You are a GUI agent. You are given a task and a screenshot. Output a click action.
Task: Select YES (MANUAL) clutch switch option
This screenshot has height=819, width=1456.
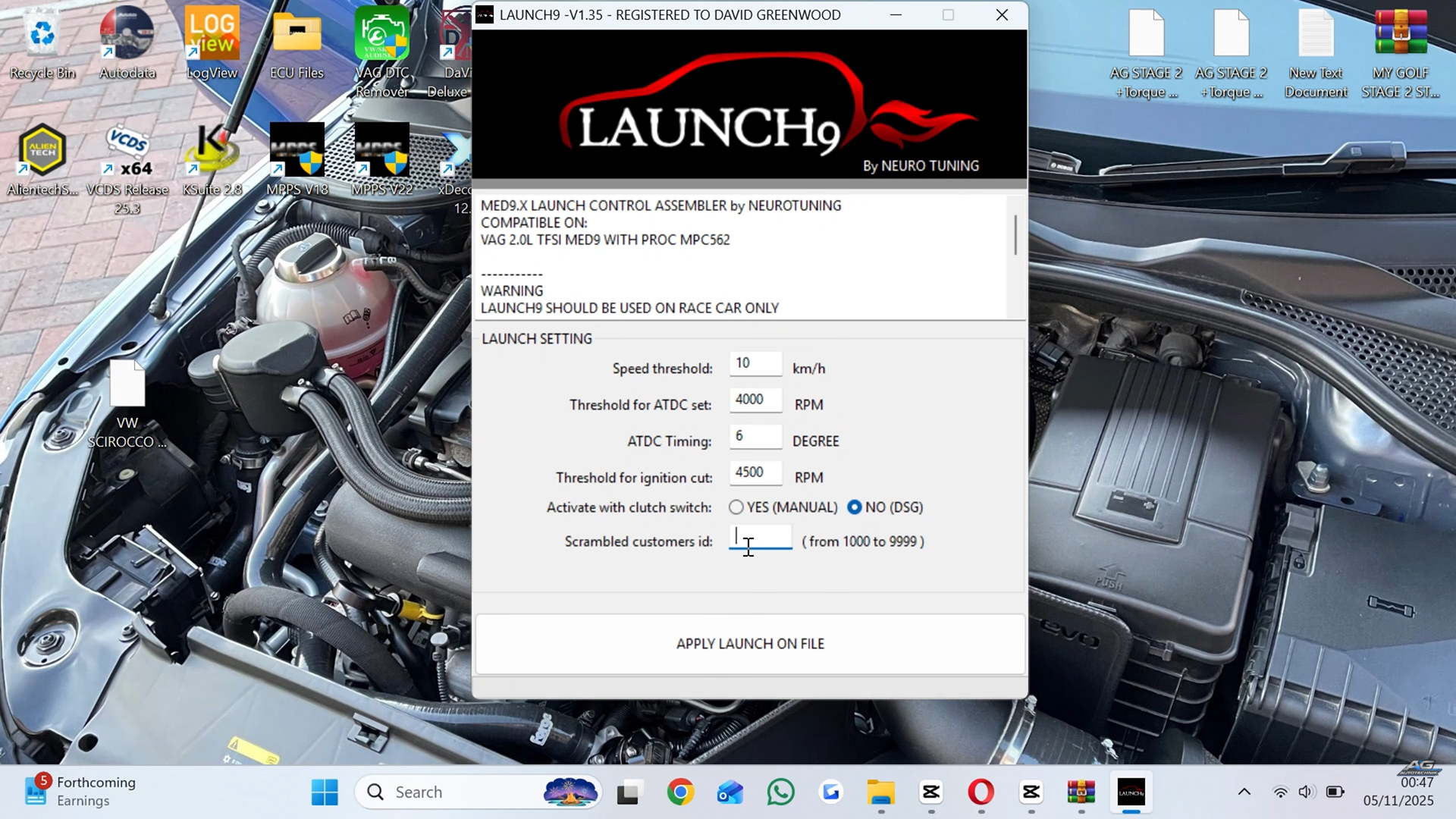[736, 507]
